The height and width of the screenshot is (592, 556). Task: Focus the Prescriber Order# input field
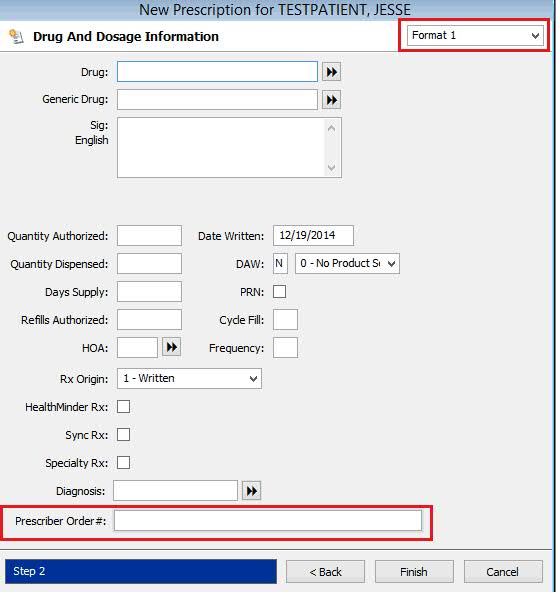268,521
